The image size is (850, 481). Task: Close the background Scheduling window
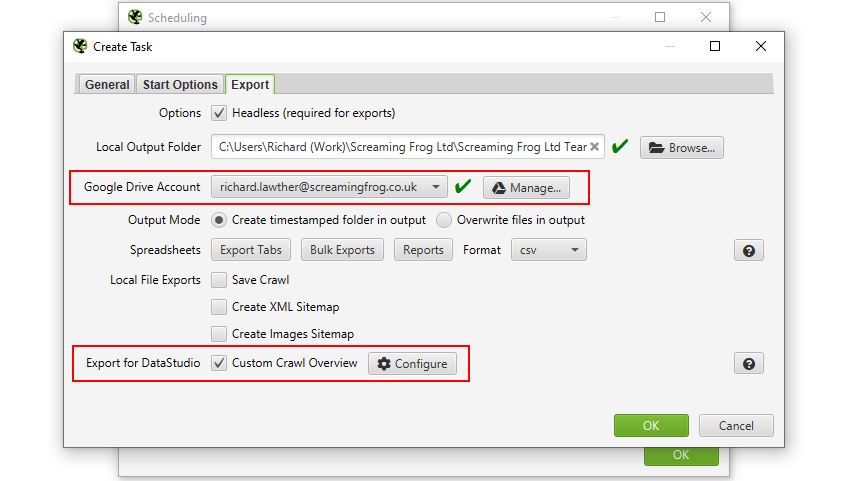(x=706, y=17)
